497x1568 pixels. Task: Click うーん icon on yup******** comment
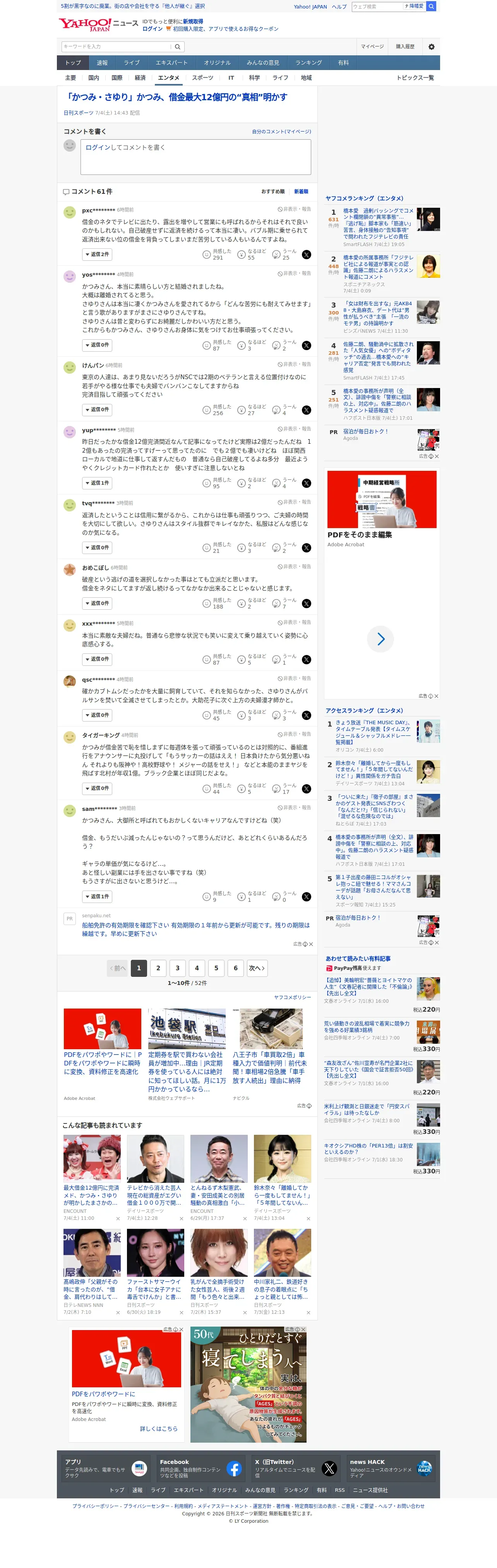click(276, 483)
